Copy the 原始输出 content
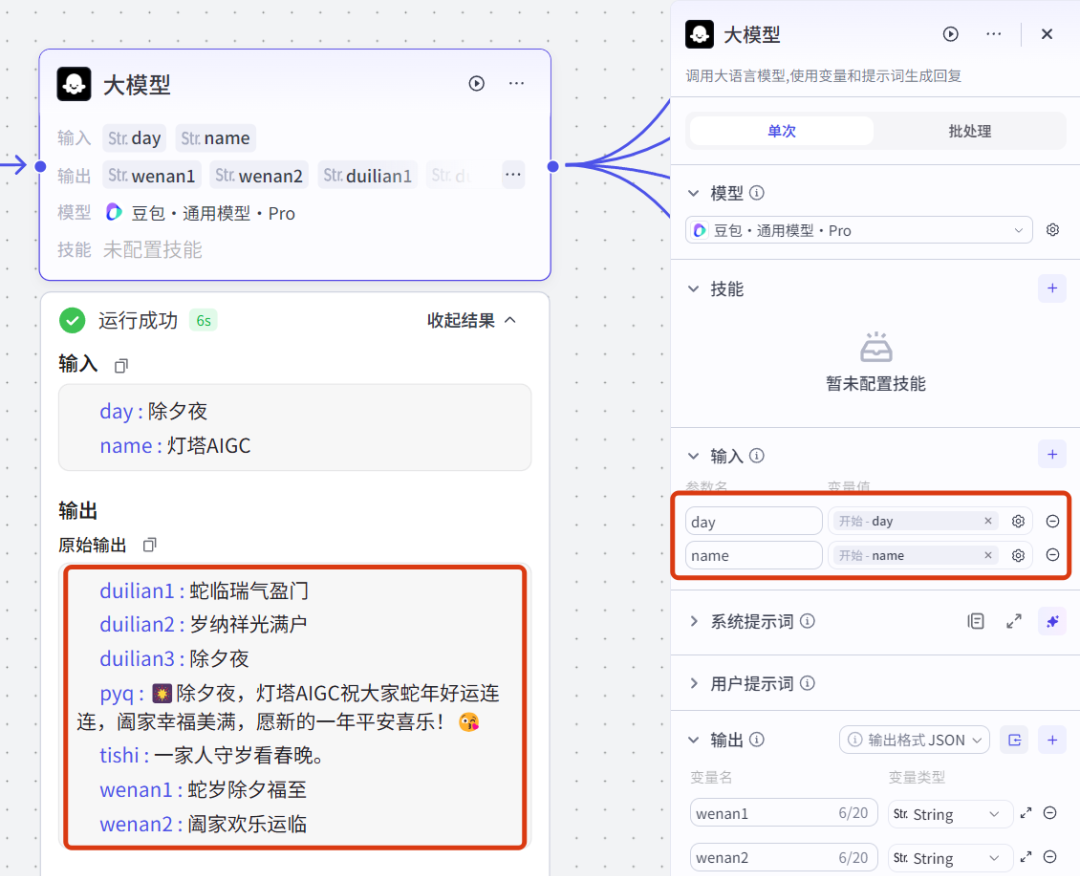Viewport: 1080px width, 876px height. [150, 545]
